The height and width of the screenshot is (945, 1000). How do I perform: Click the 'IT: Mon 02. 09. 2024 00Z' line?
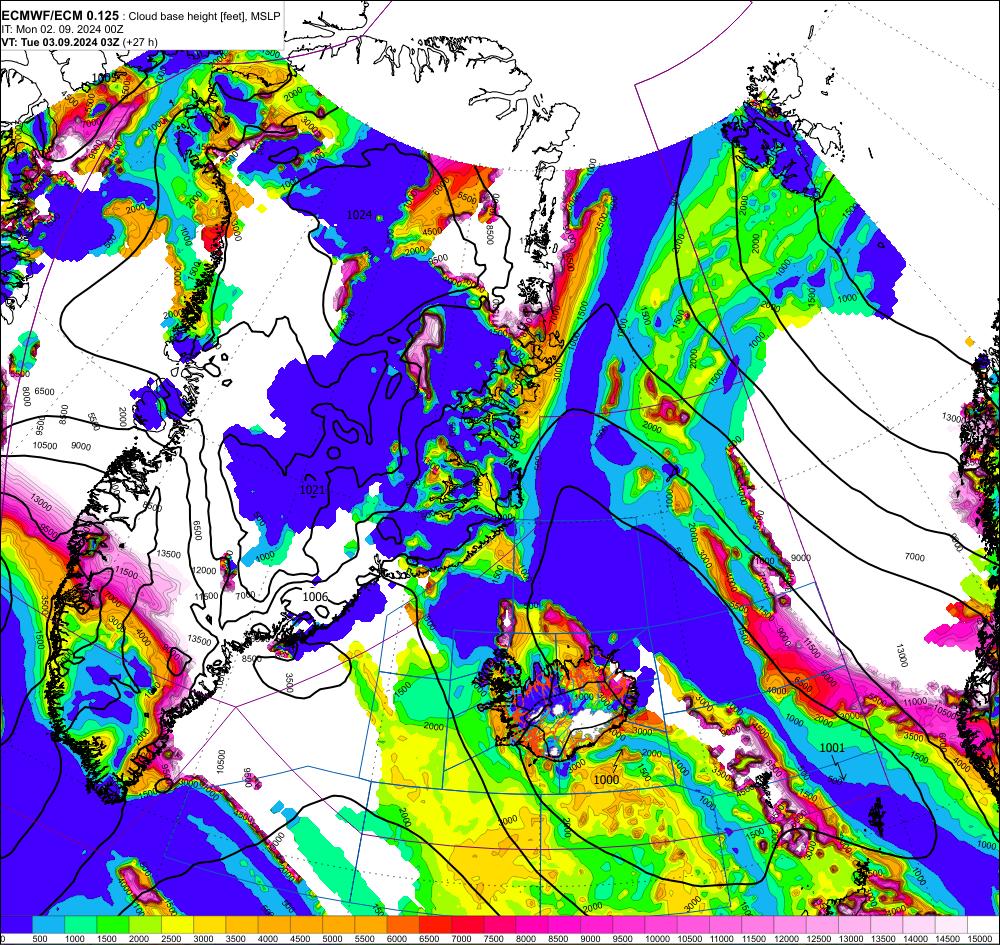tap(62, 29)
